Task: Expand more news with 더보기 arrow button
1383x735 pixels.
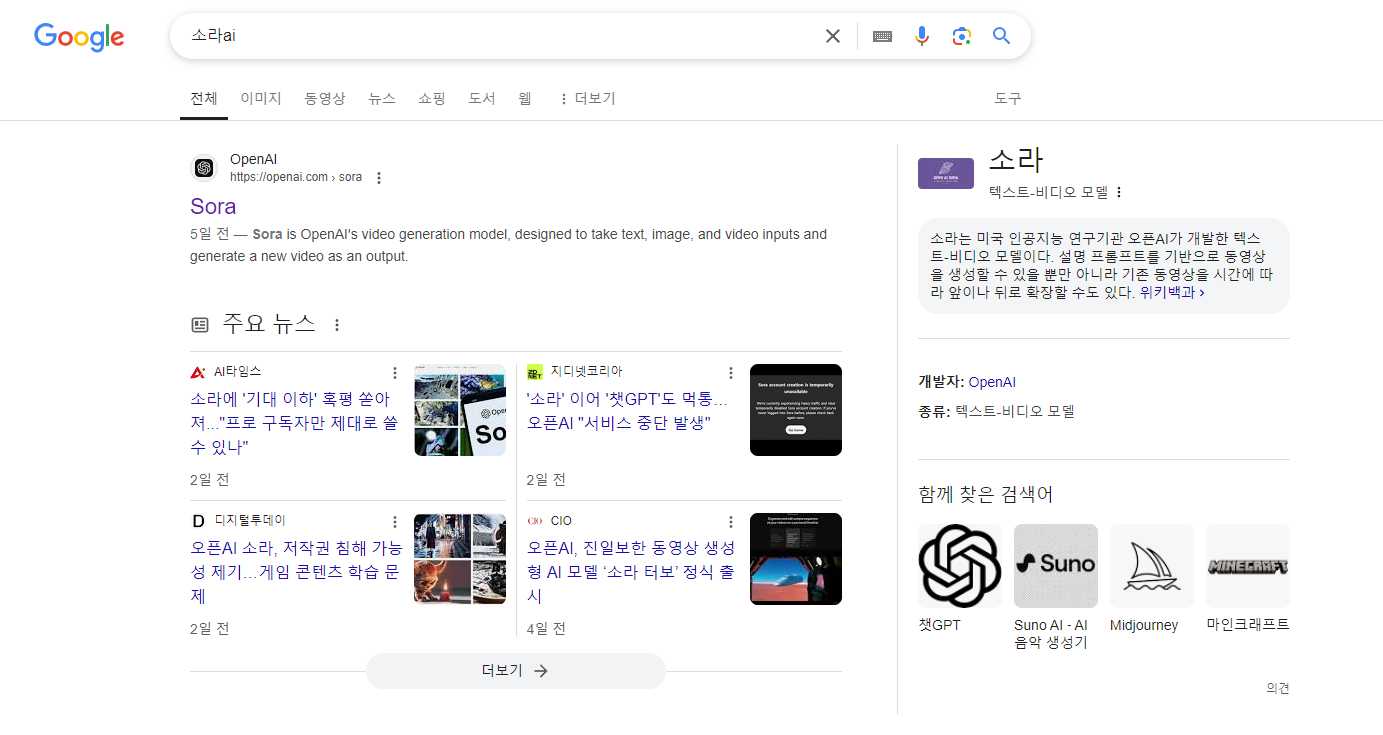Action: coord(516,671)
